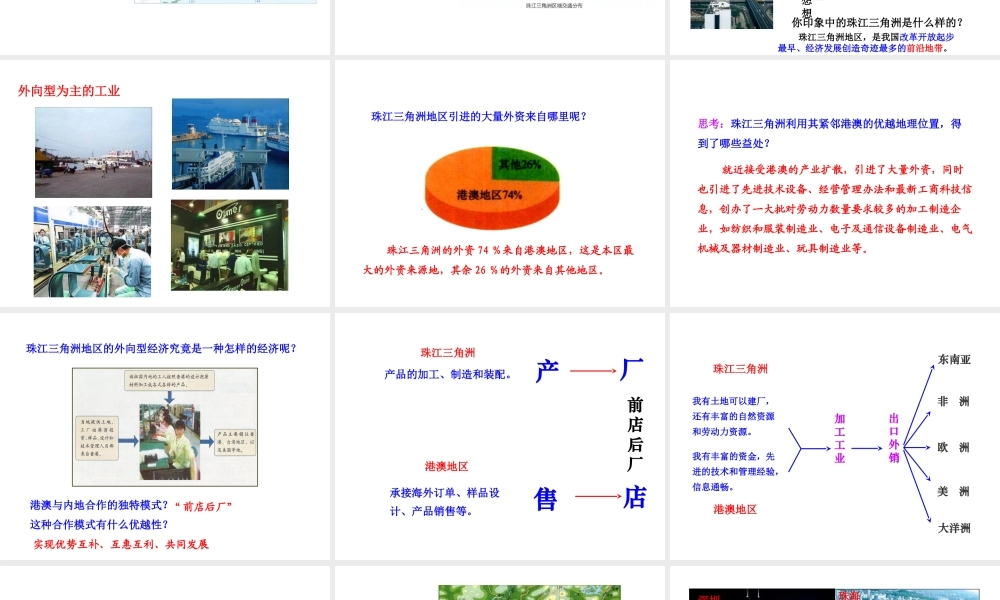1000x600 pixels.
Task: Click the text 这种合作模式有什么优越性？
Action: tap(99, 525)
